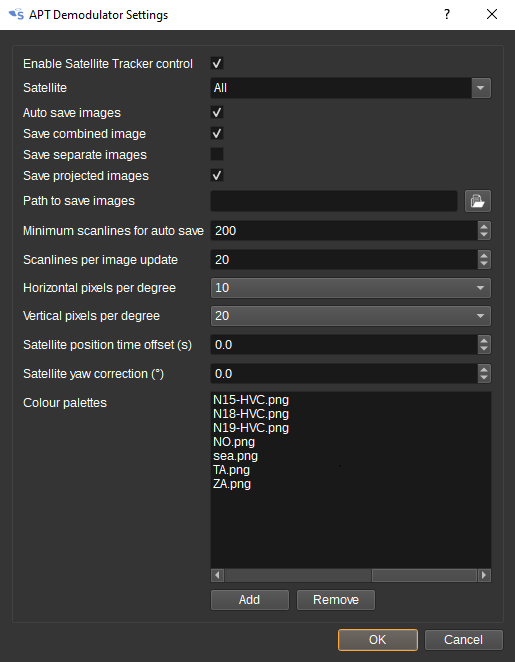Click left arrow of palette list scrollbar
This screenshot has height=662, width=515.
coord(217,575)
